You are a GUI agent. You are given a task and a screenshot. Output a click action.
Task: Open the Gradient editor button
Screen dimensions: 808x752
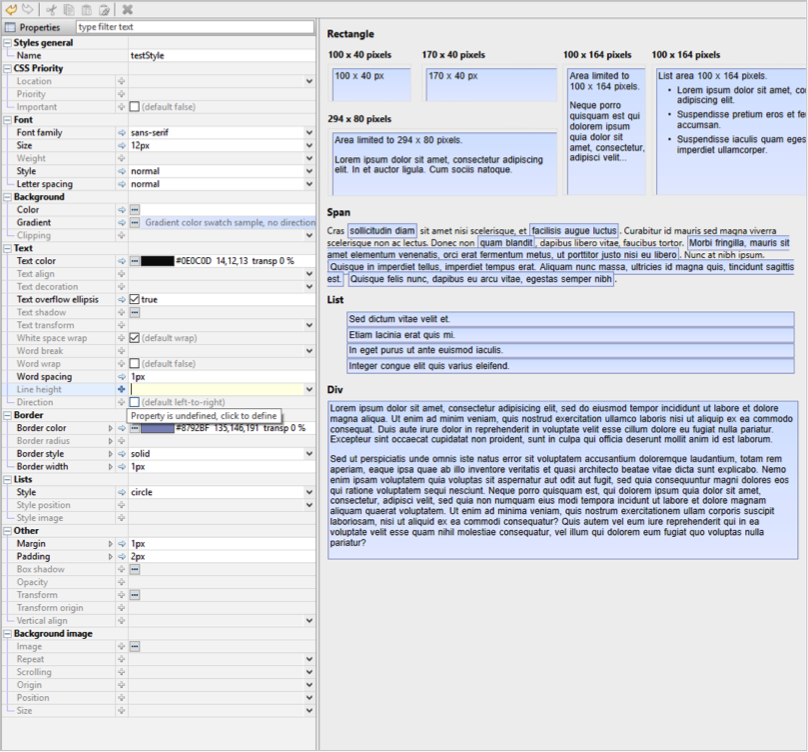(134, 223)
